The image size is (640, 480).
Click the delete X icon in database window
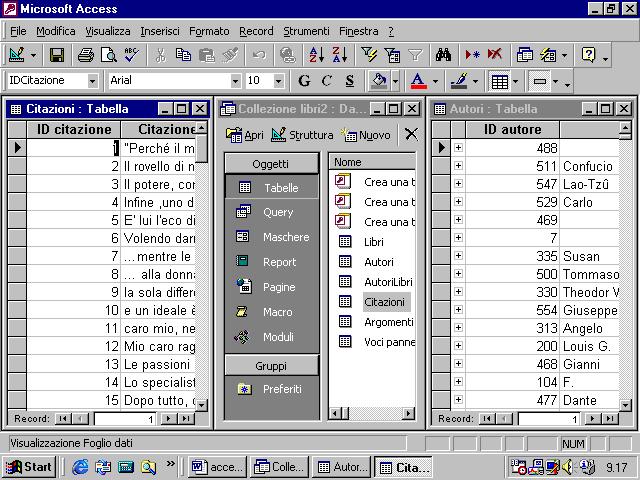tap(411, 134)
